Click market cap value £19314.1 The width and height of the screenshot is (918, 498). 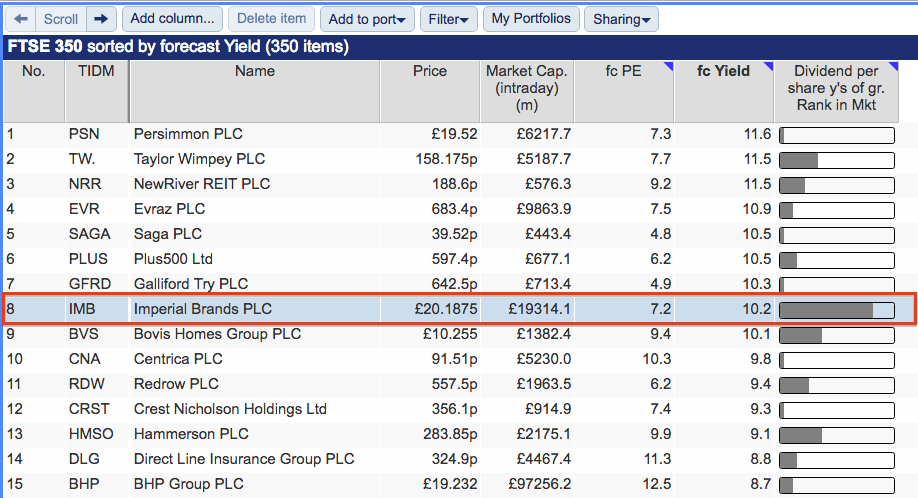[x=539, y=309]
